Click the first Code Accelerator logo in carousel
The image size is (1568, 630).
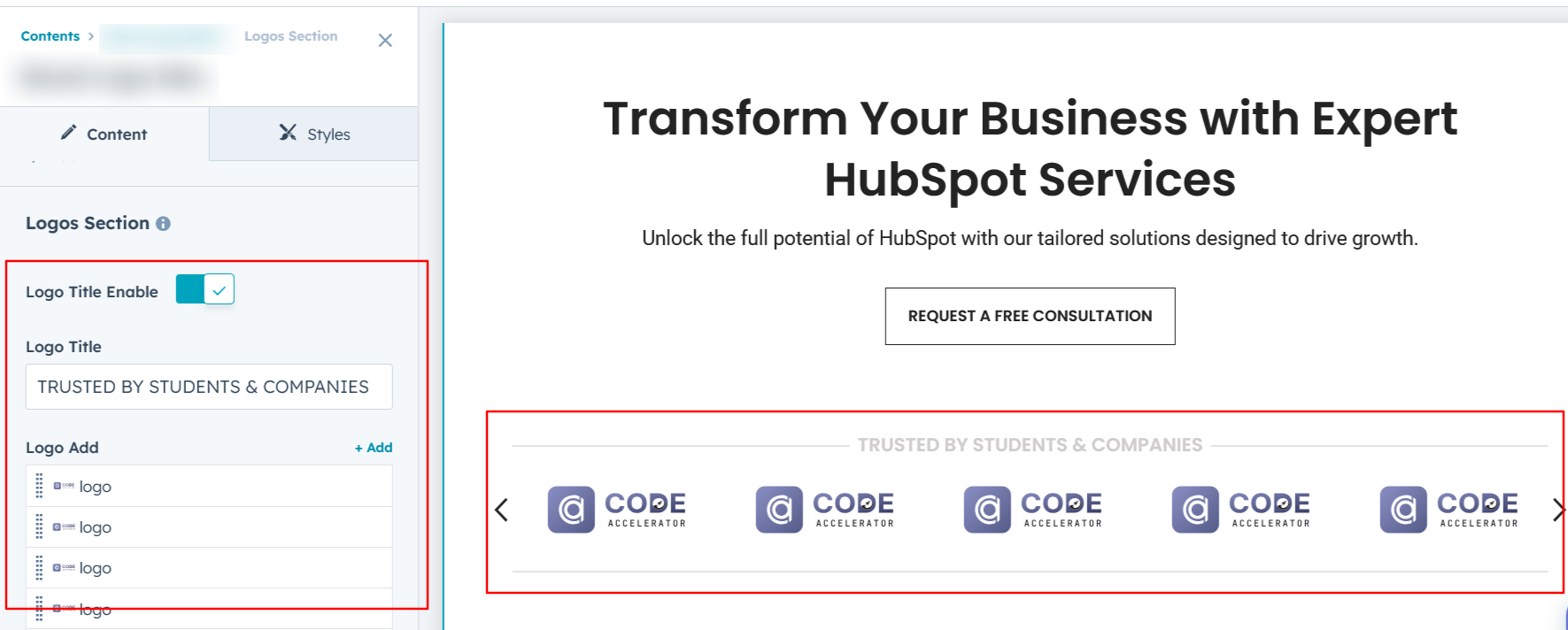tap(617, 510)
